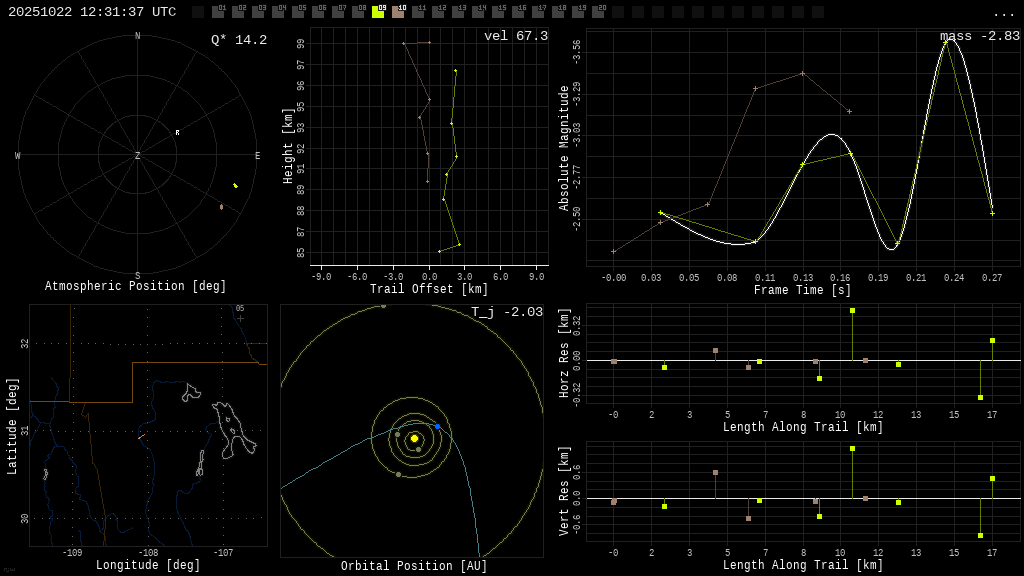The width and height of the screenshot is (1024, 576).
Task: Click the timestamp 20251022 12:31:37 UTC
Action: pyautogui.click(x=92, y=12)
